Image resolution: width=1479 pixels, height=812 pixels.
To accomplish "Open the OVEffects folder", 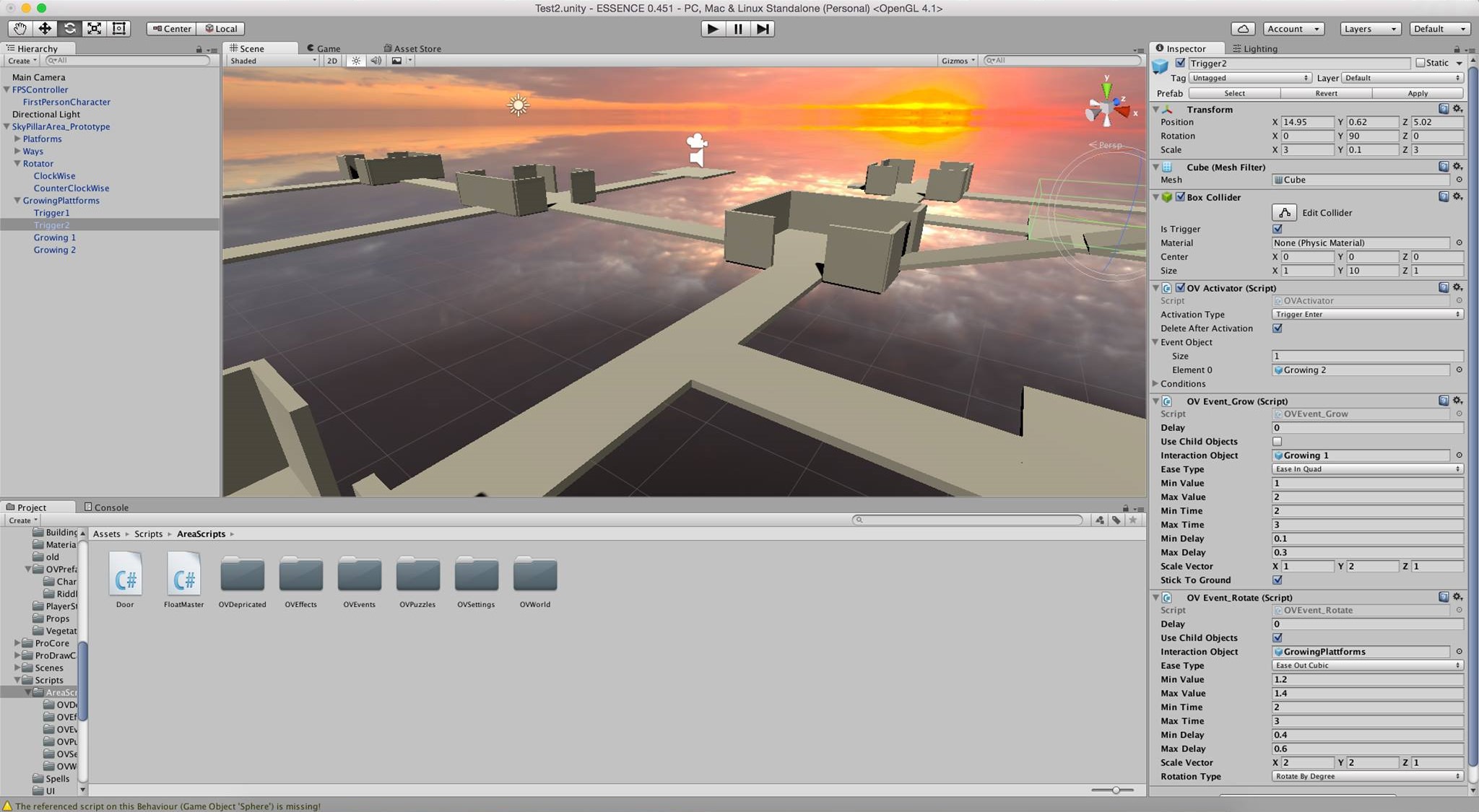I will (x=300, y=581).
